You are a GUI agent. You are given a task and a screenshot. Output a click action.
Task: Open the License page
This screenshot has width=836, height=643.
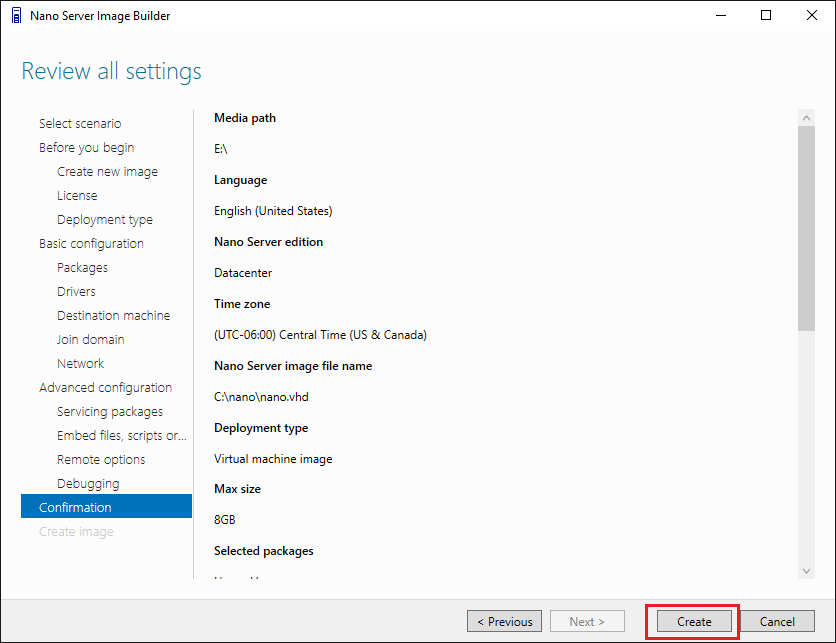pos(77,196)
